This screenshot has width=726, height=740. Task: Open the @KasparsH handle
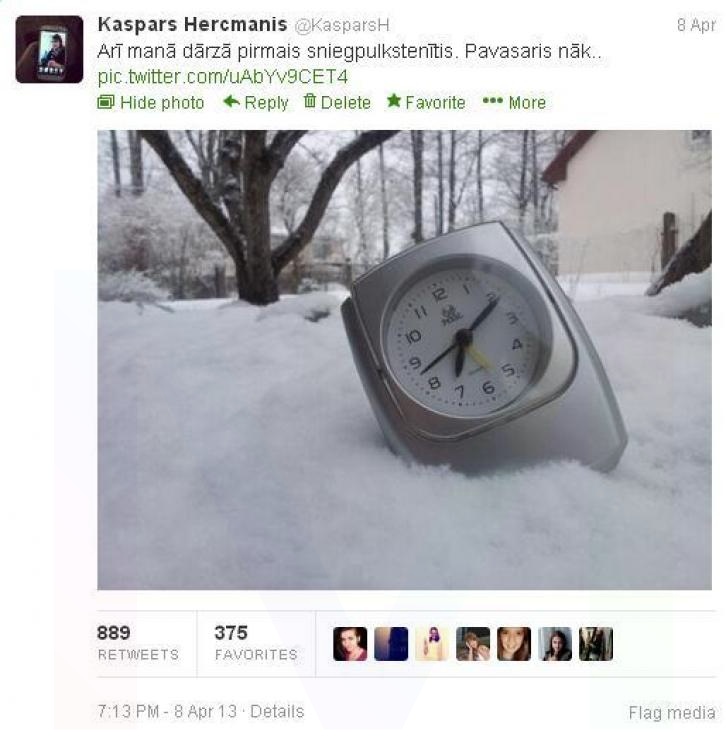[x=342, y=25]
